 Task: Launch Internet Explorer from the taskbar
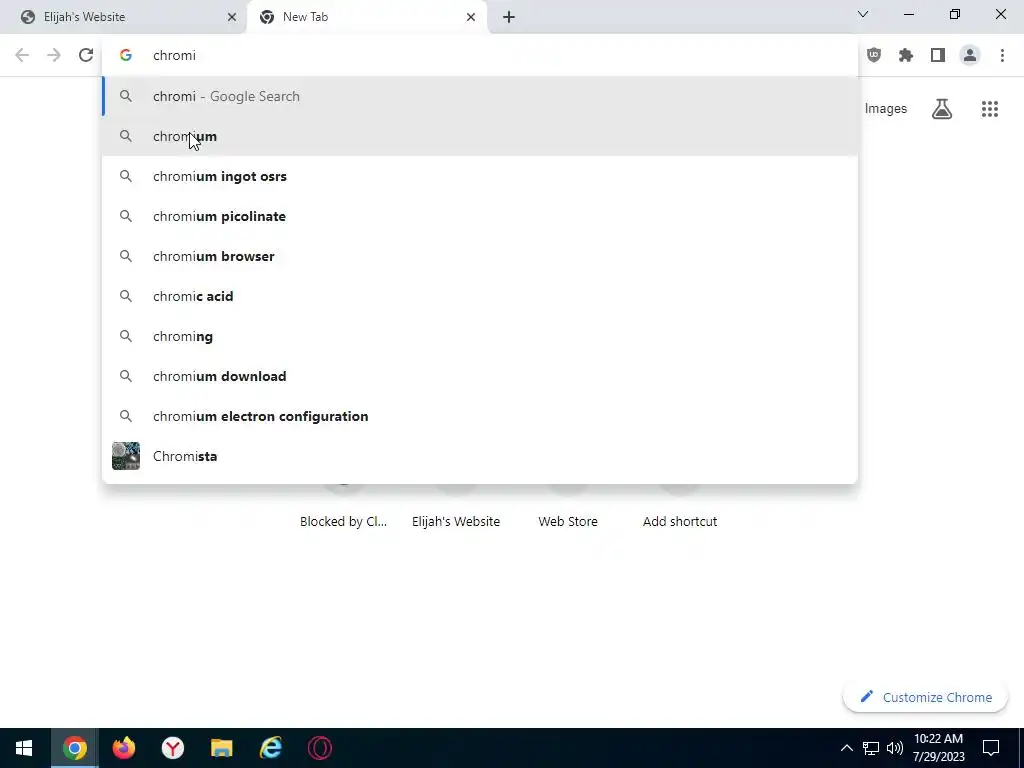270,748
